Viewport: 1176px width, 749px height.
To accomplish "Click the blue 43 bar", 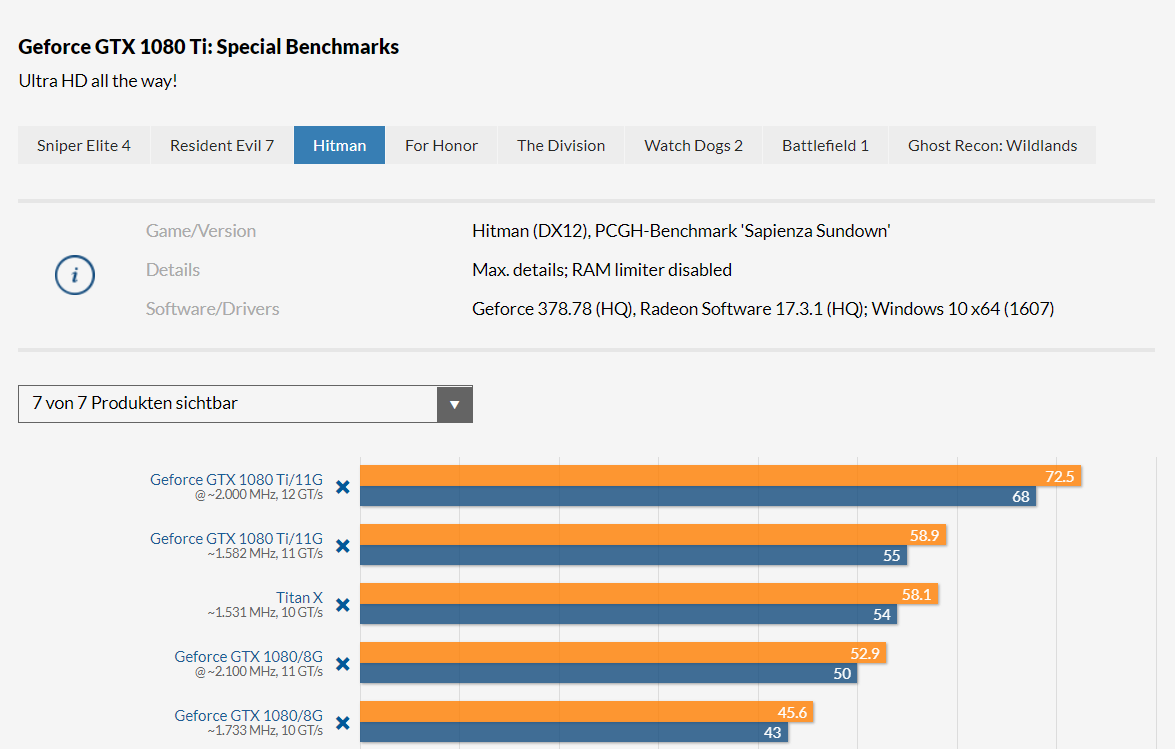I will click(x=574, y=733).
